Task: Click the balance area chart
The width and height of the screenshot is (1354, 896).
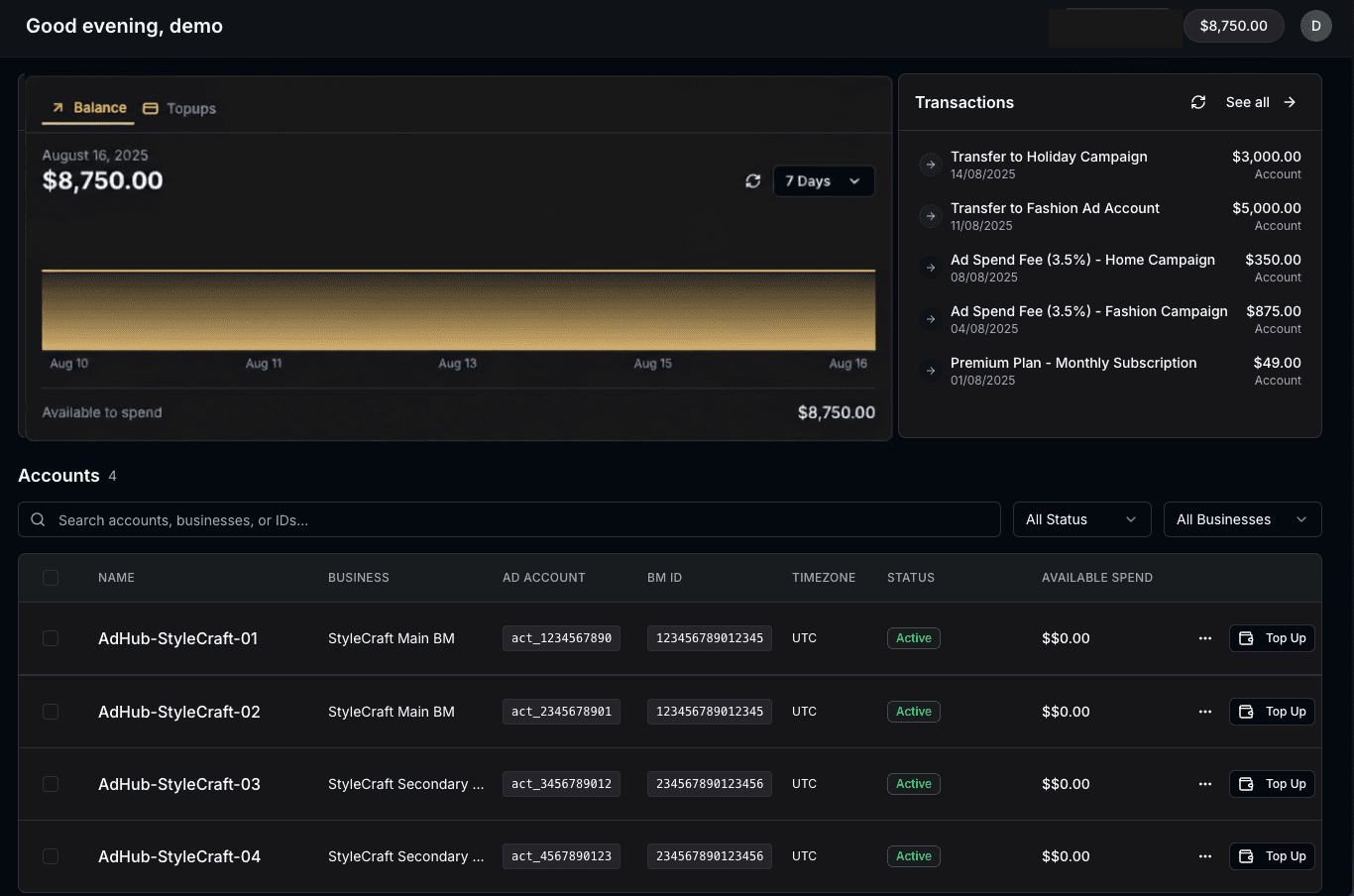Action: tap(458, 309)
